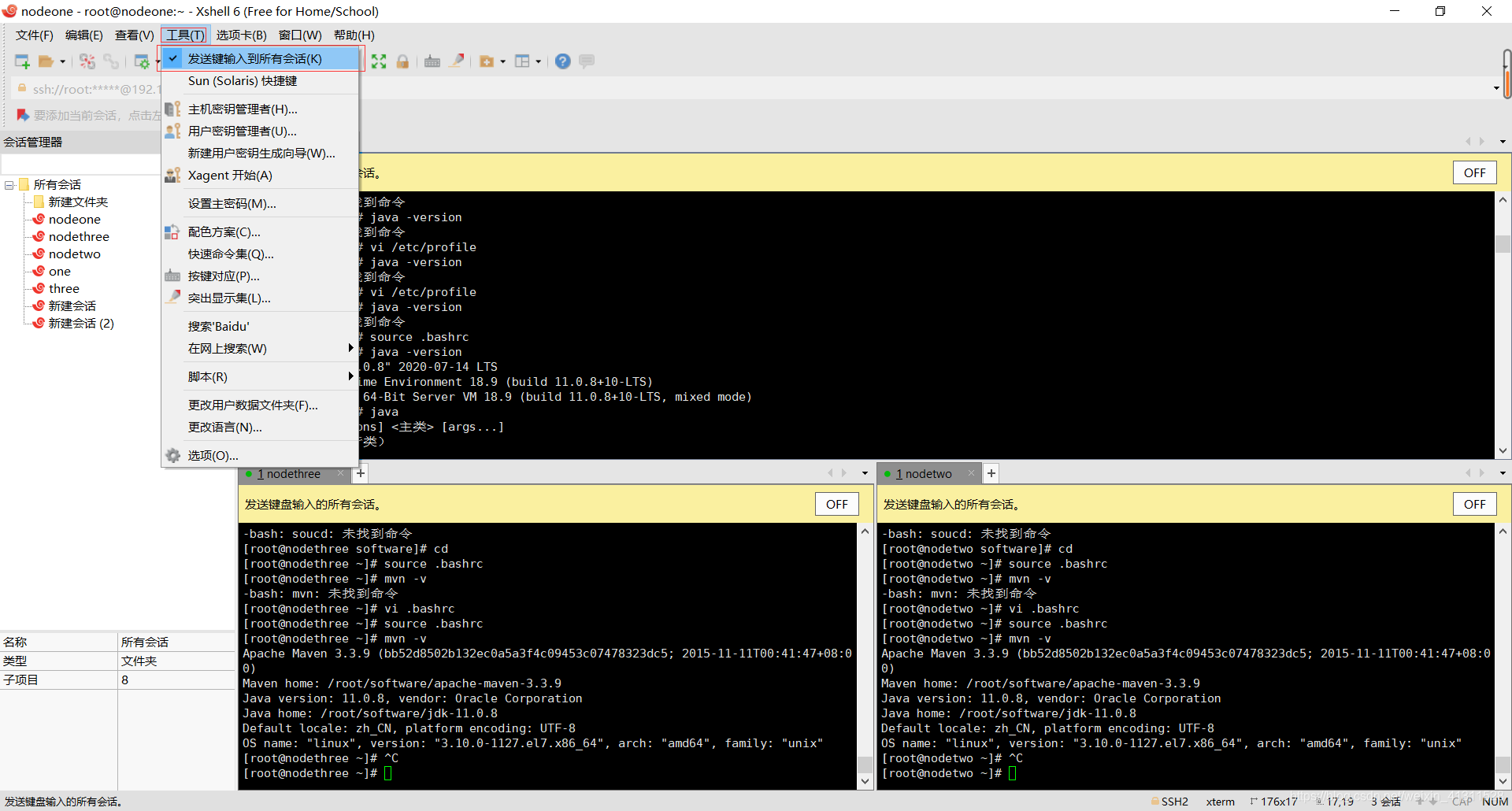Click the red bookmark add-session icon
Screen dimensions: 1512x811
[x=23, y=115]
